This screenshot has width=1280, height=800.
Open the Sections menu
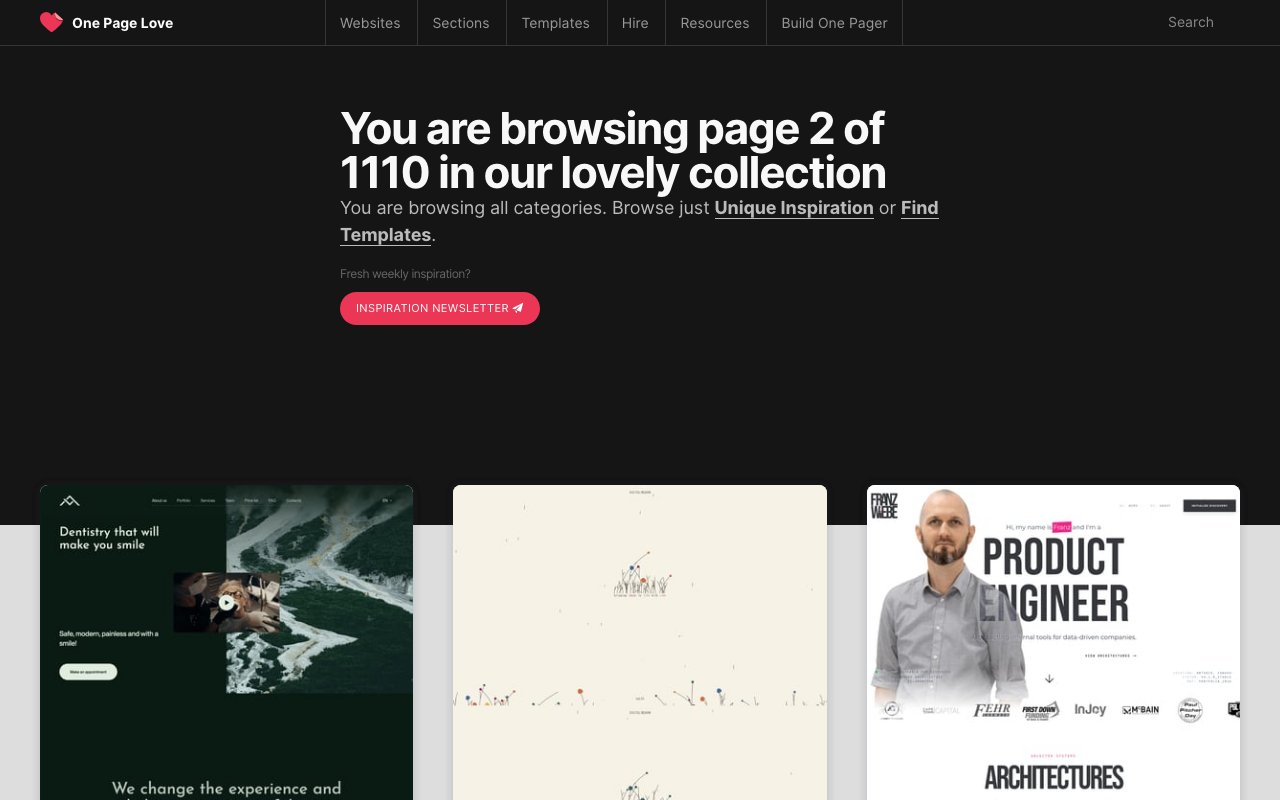[461, 22]
